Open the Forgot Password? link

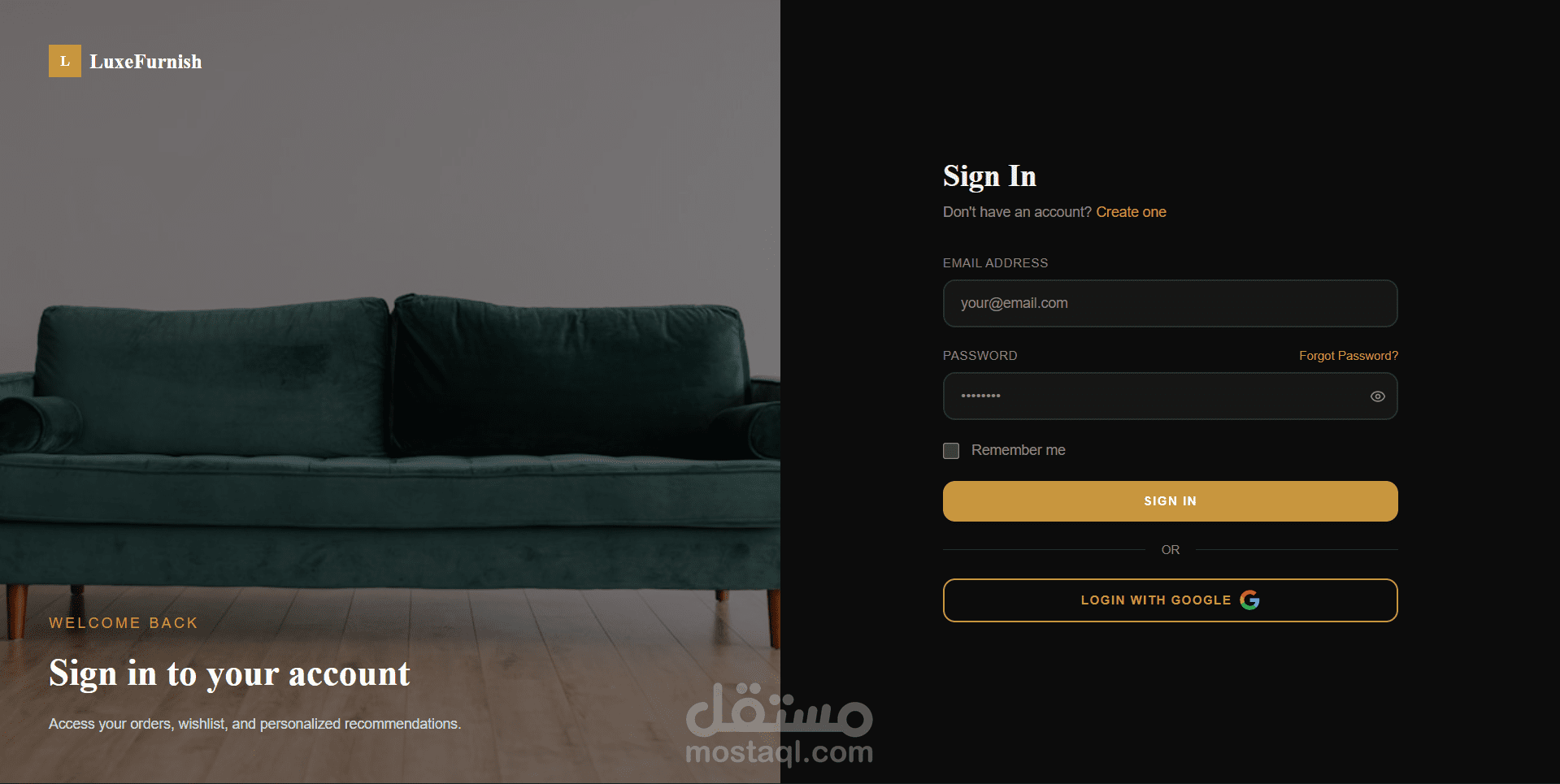point(1348,356)
